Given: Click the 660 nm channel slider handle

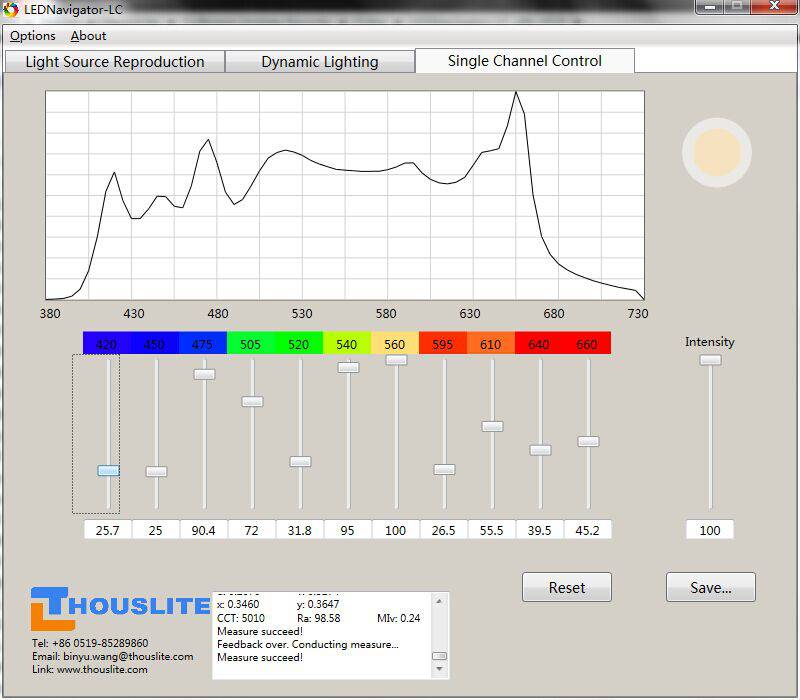Looking at the screenshot, I should (x=588, y=441).
